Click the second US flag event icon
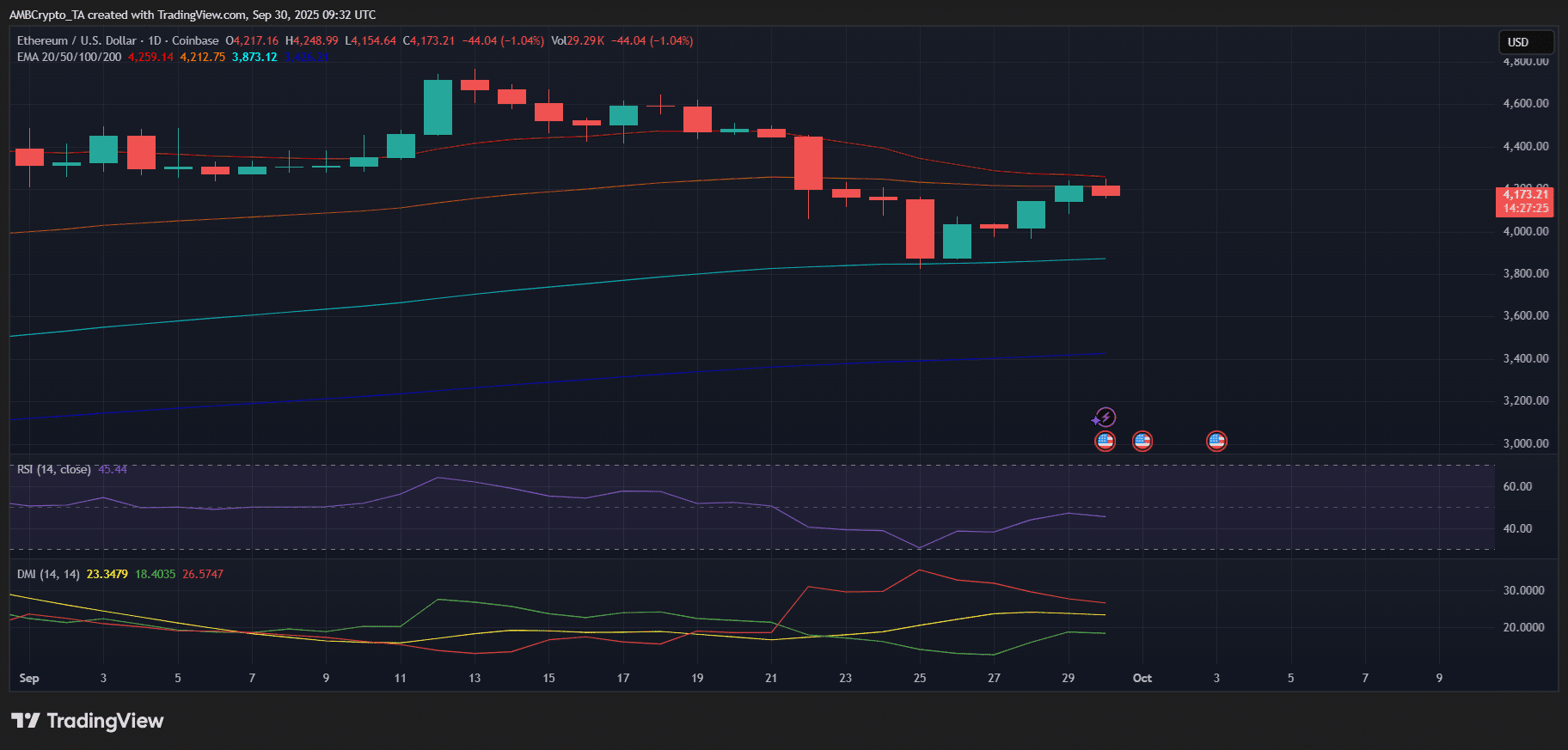 1142,442
